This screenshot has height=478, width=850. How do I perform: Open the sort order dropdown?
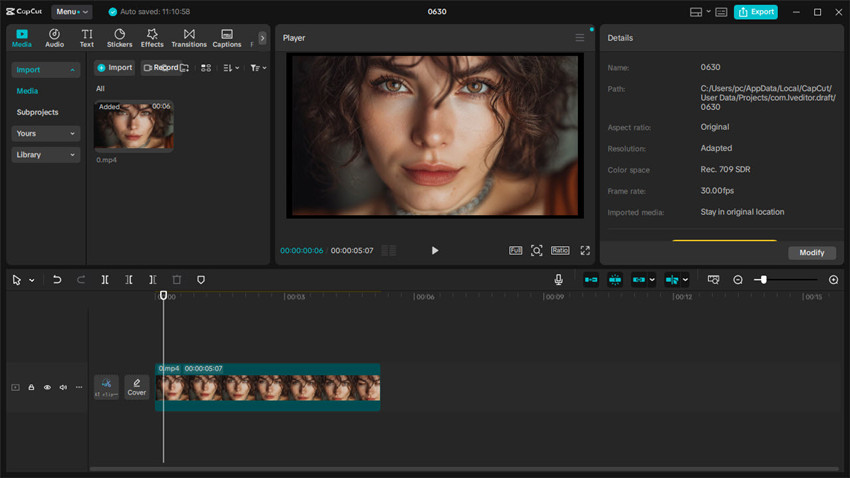[x=231, y=68]
